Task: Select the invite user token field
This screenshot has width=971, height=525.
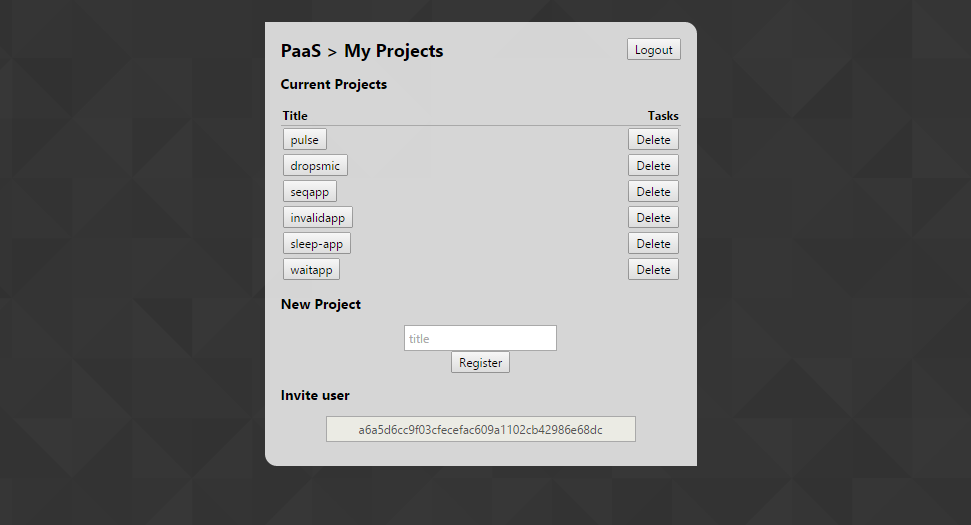Action: click(x=481, y=429)
